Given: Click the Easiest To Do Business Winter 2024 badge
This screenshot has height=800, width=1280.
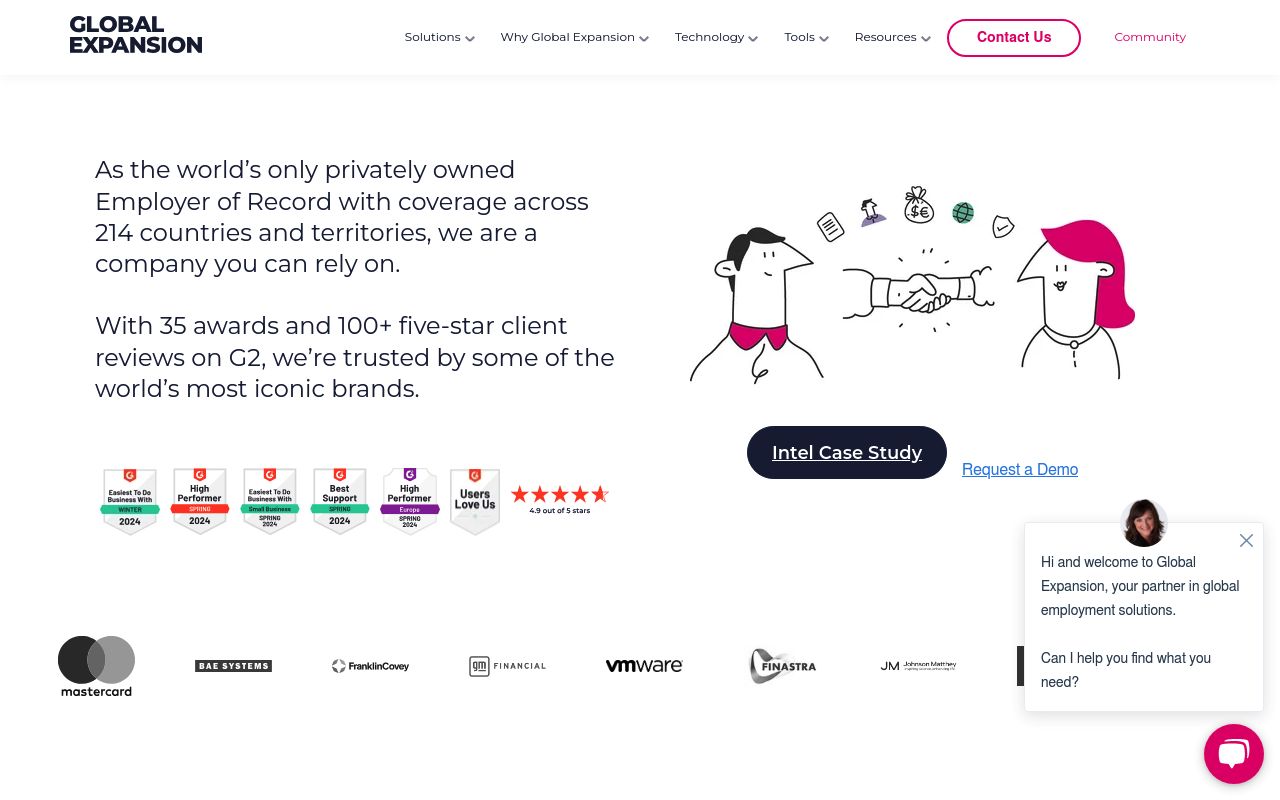Looking at the screenshot, I should click(x=130, y=501).
